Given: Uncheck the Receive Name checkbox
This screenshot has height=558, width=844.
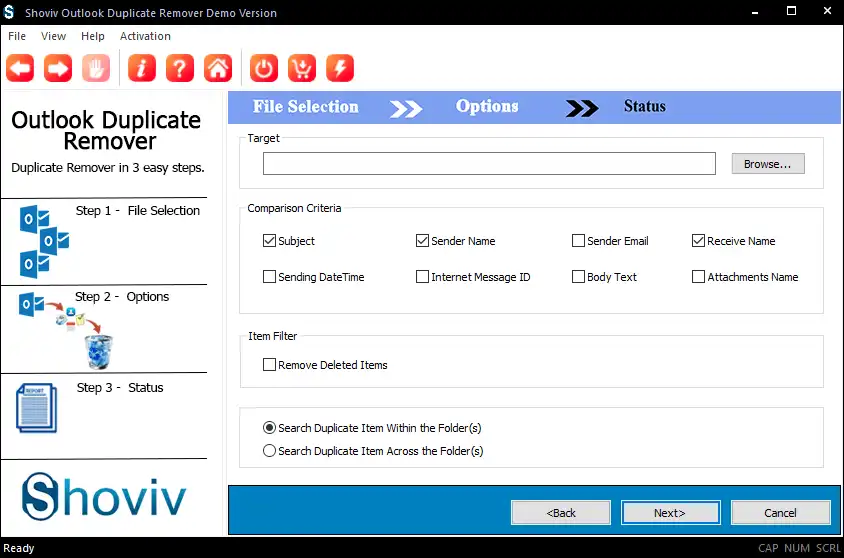Looking at the screenshot, I should (x=698, y=241).
